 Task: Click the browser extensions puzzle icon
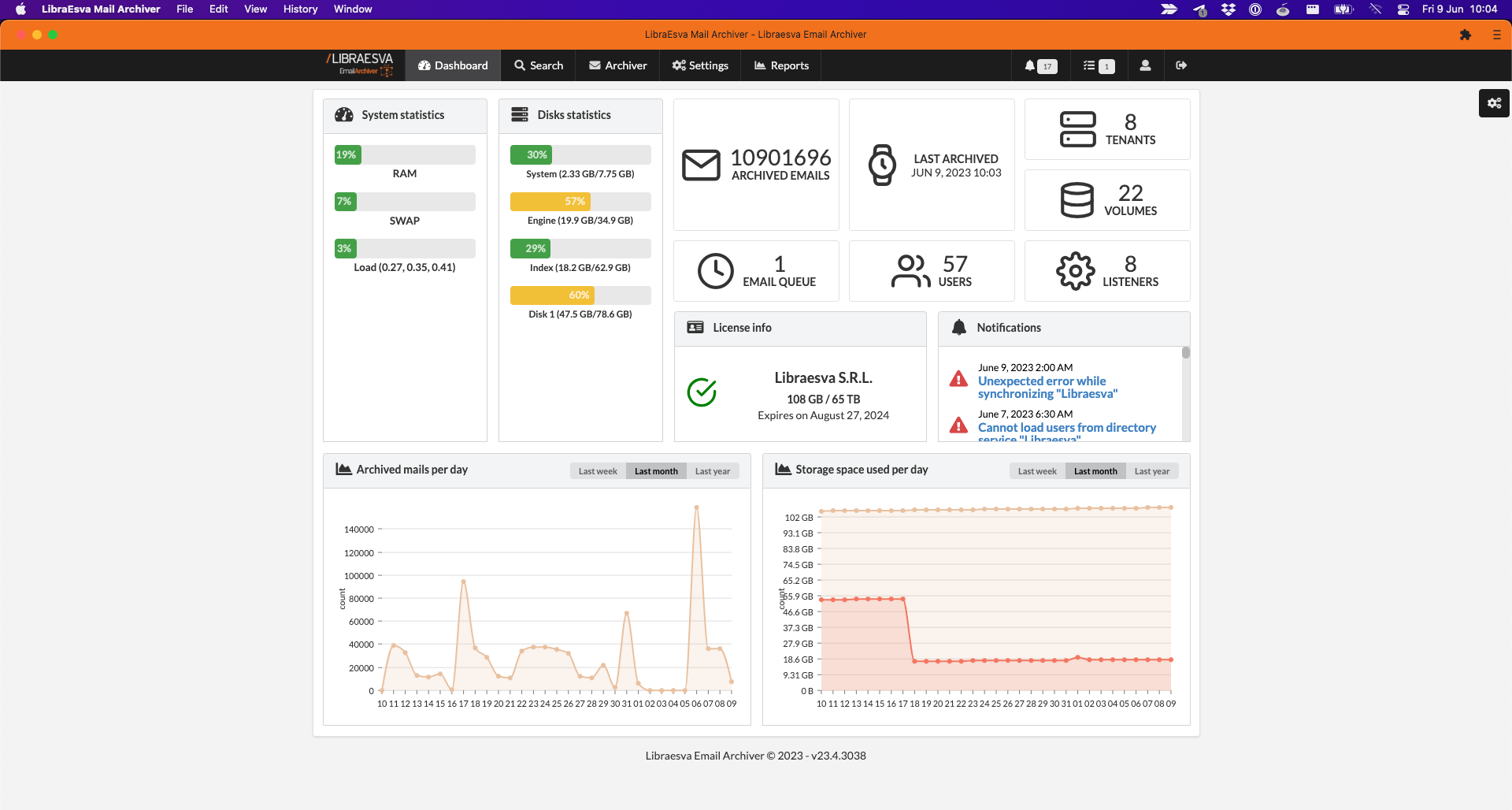(1466, 35)
